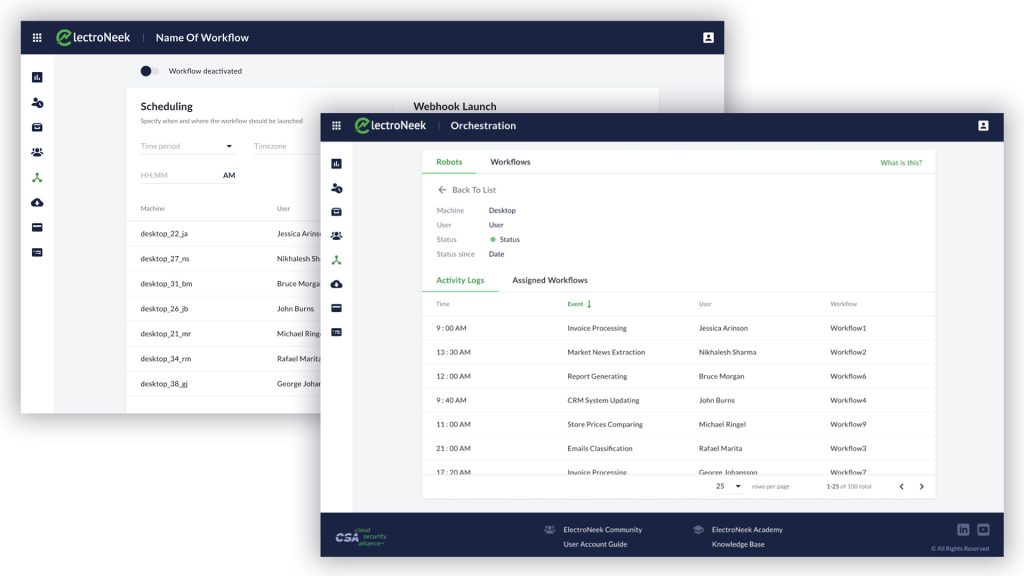Click the Workflow9 cell
The image size is (1024, 576).
[x=848, y=424]
